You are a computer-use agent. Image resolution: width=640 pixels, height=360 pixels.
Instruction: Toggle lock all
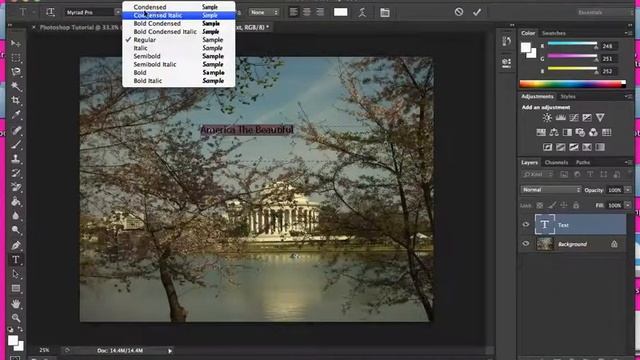[x=576, y=205]
